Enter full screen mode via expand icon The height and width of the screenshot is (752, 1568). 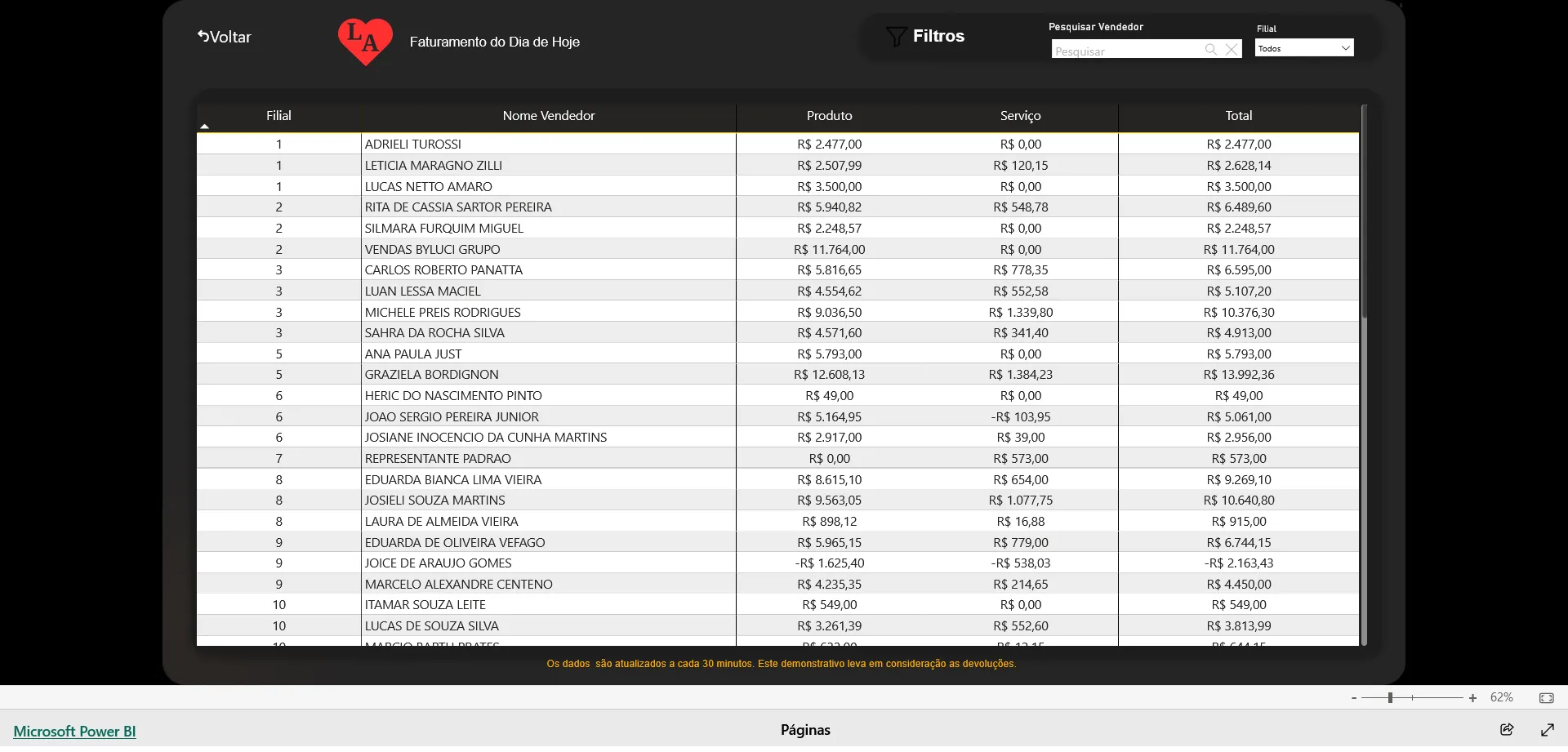[x=1548, y=730]
